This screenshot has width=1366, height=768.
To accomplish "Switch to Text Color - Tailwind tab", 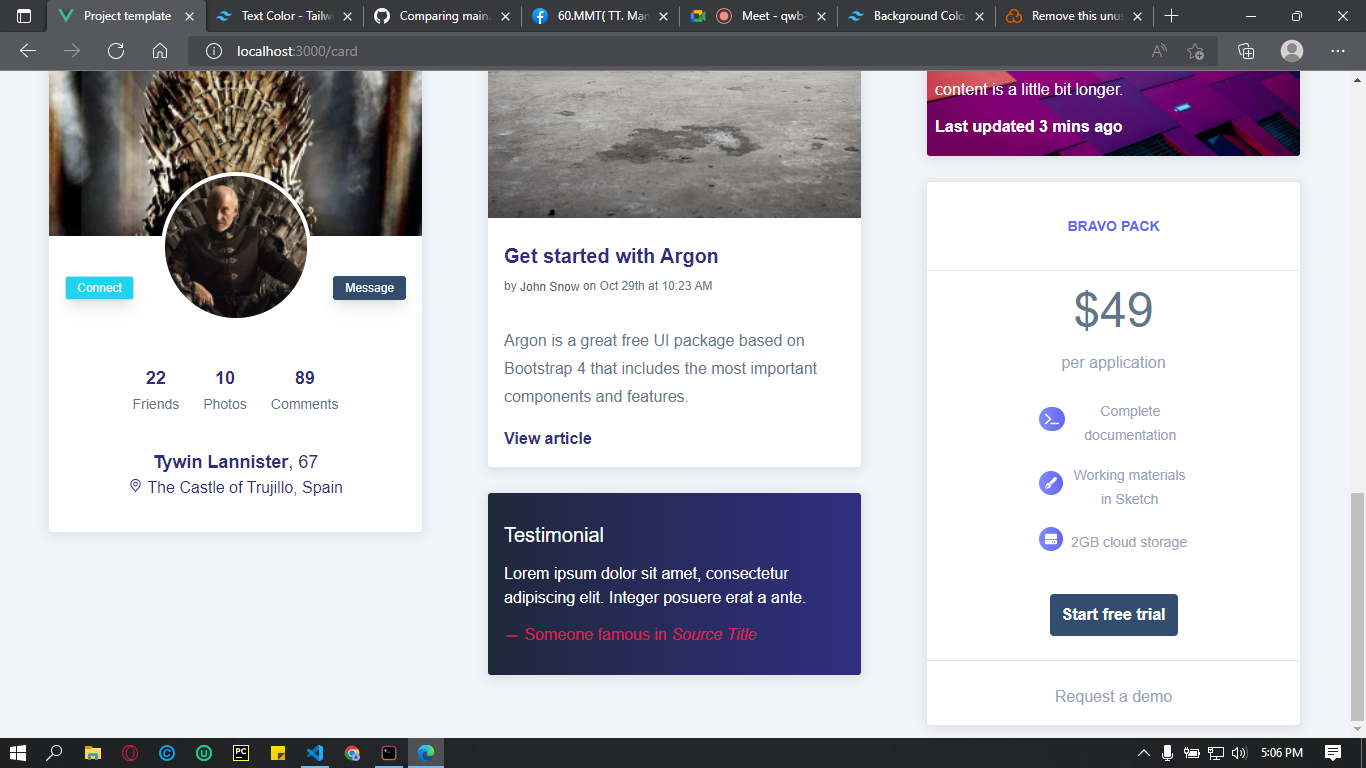I will (x=286, y=16).
